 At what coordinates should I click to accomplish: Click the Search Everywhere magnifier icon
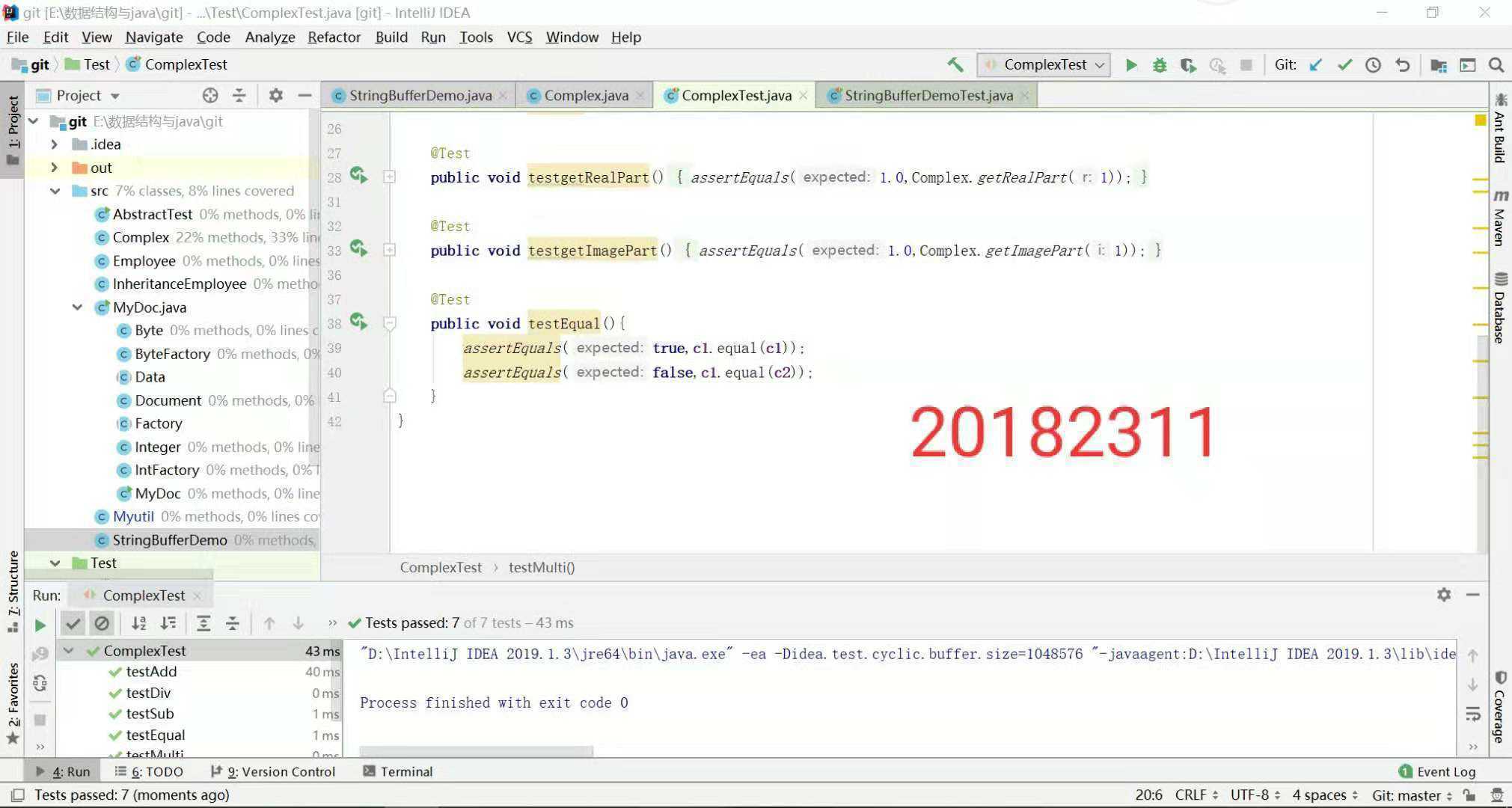pyautogui.click(x=1496, y=65)
